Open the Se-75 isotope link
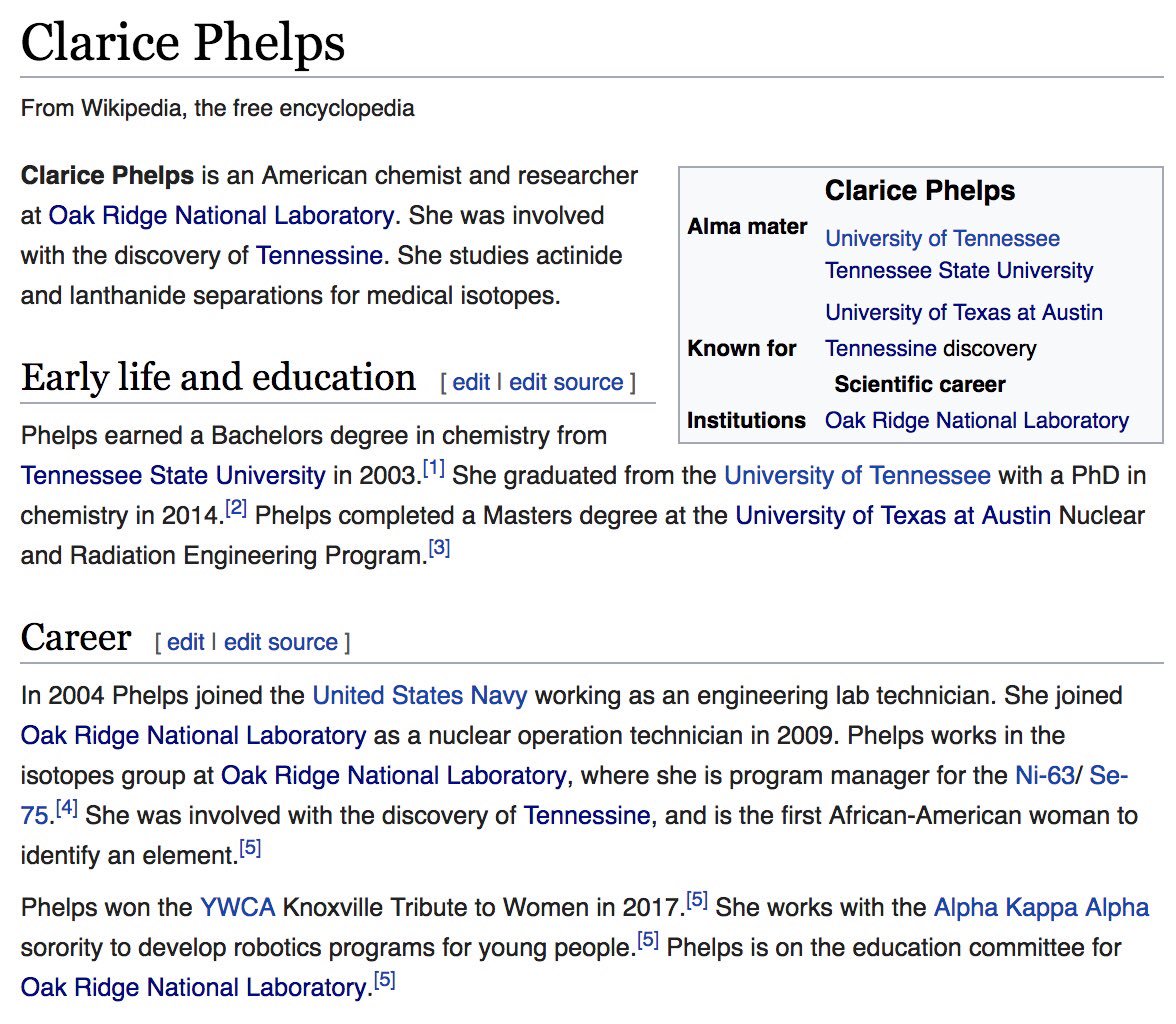 pyautogui.click(x=1108, y=775)
